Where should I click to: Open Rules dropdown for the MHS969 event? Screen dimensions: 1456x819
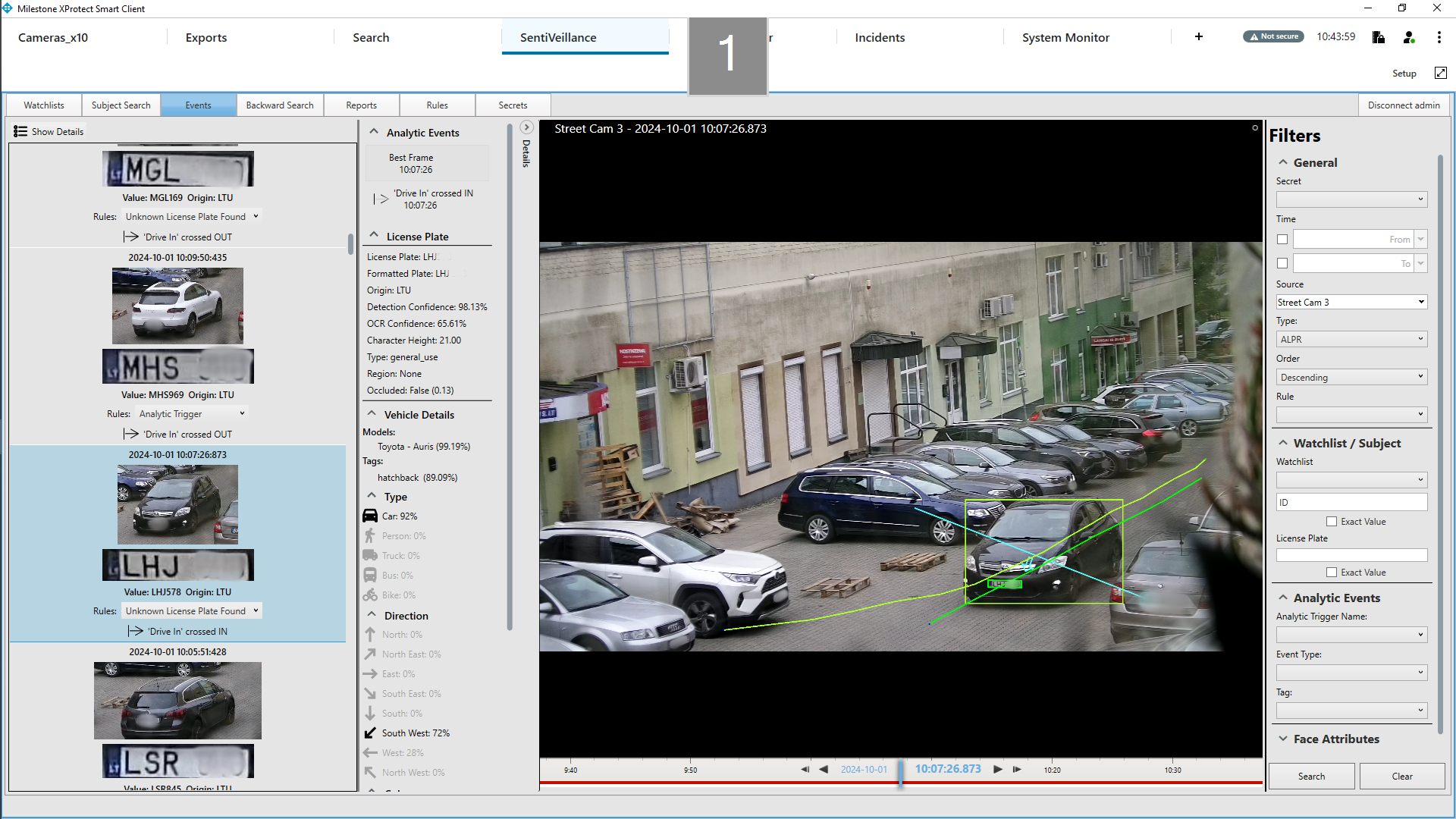coord(191,414)
